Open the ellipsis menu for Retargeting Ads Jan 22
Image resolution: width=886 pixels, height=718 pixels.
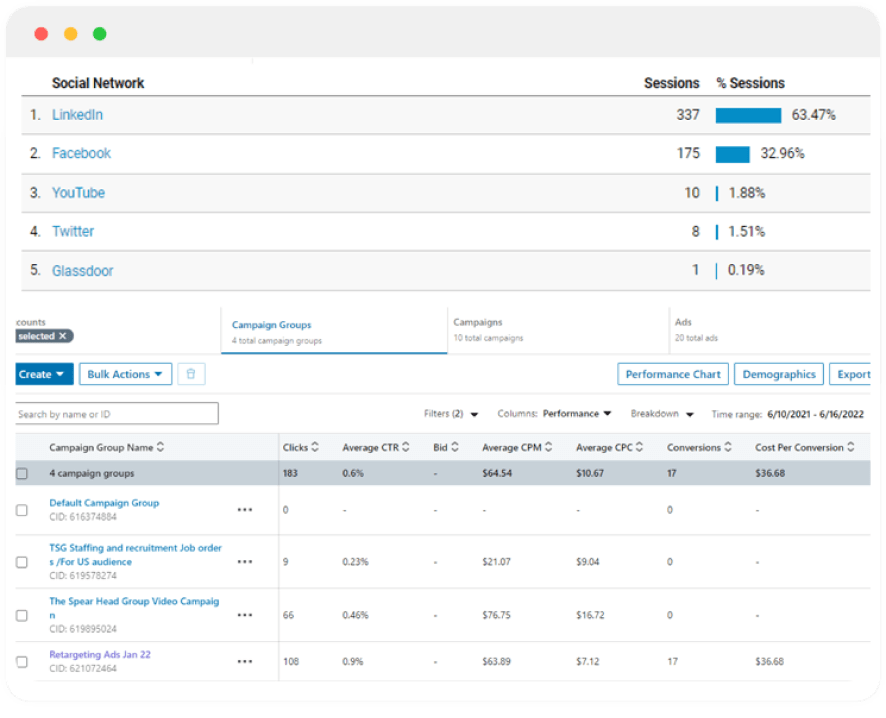coord(245,661)
